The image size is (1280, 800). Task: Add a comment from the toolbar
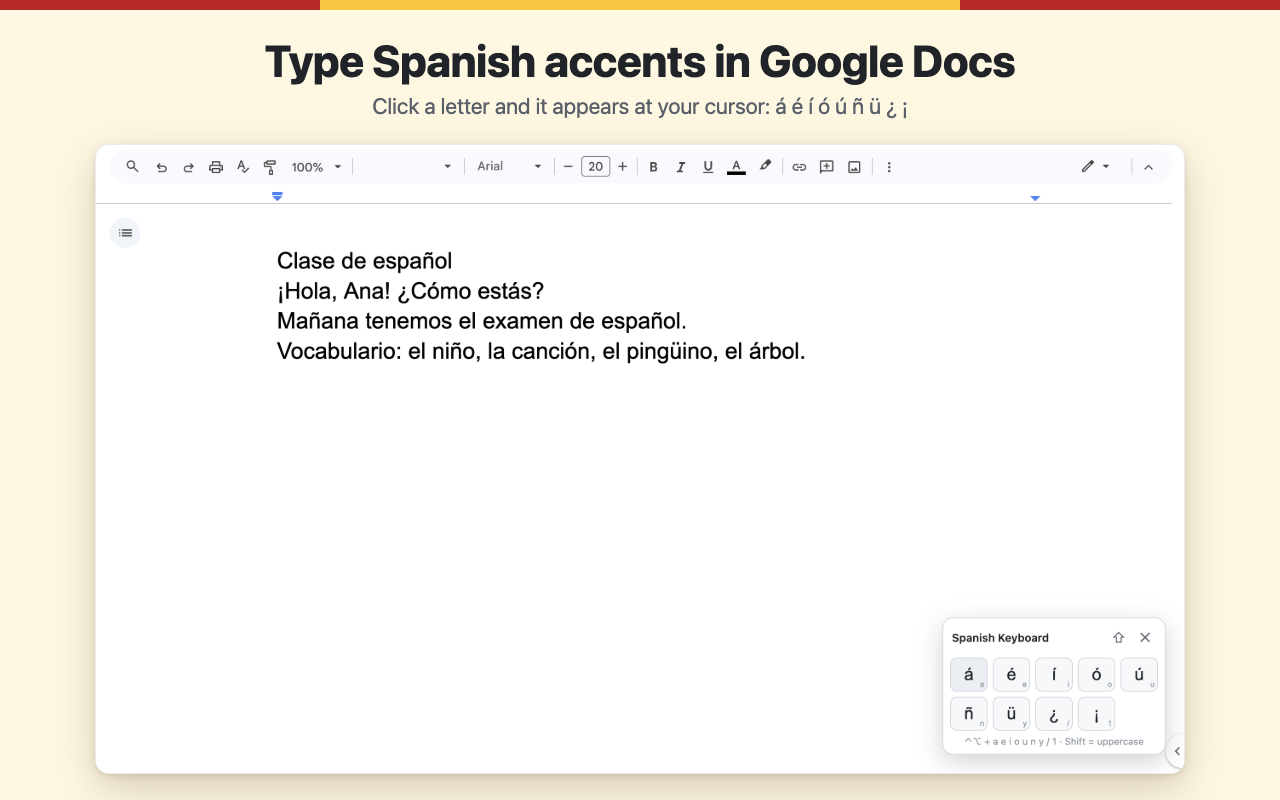[x=826, y=167]
